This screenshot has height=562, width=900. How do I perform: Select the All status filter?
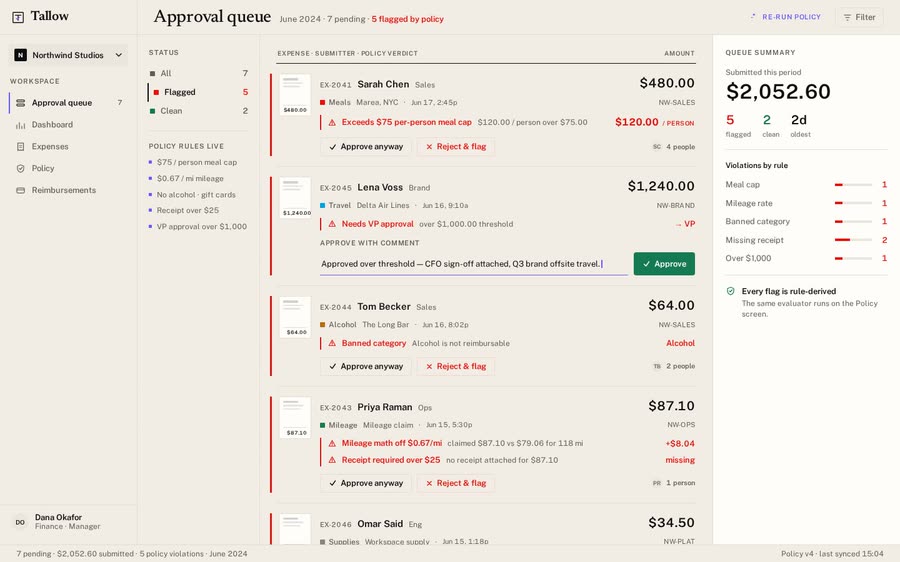pyautogui.click(x=199, y=73)
